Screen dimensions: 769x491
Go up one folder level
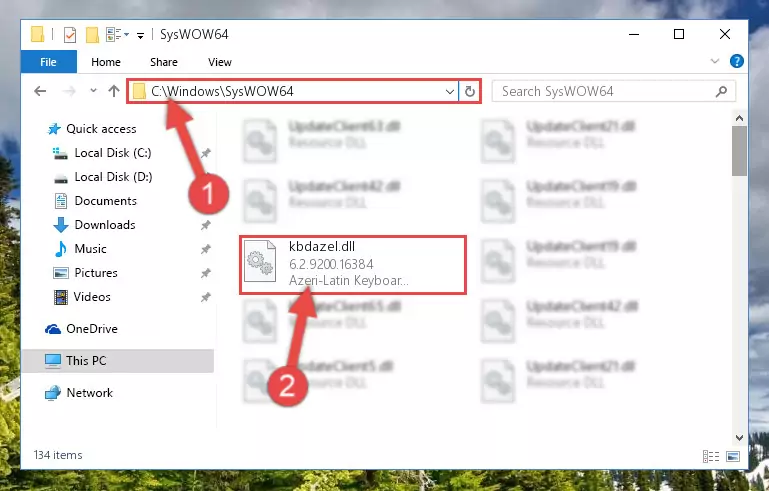(114, 91)
